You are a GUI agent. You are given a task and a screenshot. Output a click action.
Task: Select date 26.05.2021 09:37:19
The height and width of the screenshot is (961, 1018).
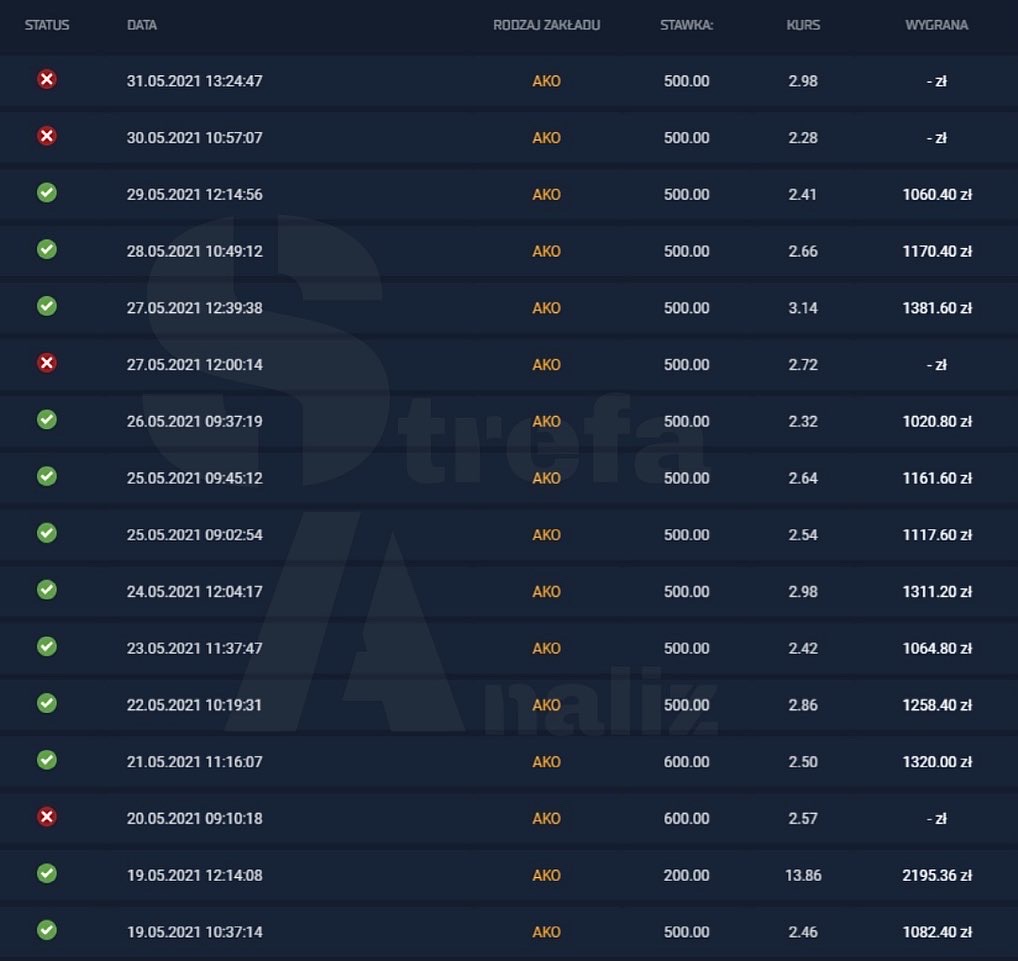[x=195, y=421]
